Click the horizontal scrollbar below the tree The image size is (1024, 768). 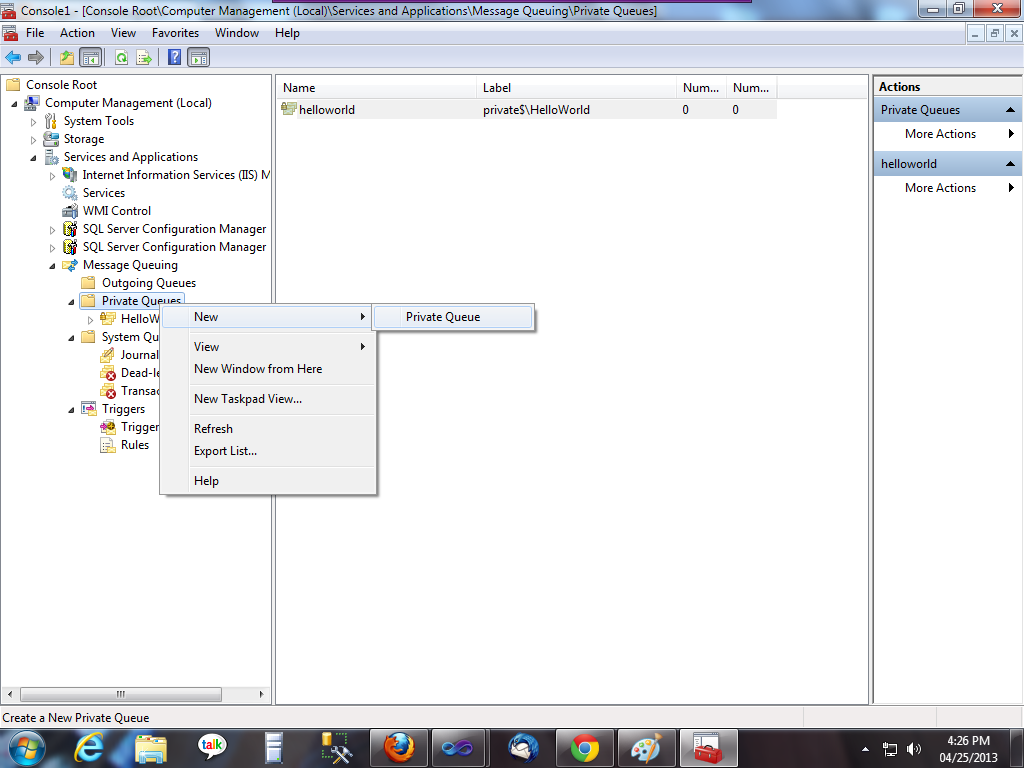point(122,693)
